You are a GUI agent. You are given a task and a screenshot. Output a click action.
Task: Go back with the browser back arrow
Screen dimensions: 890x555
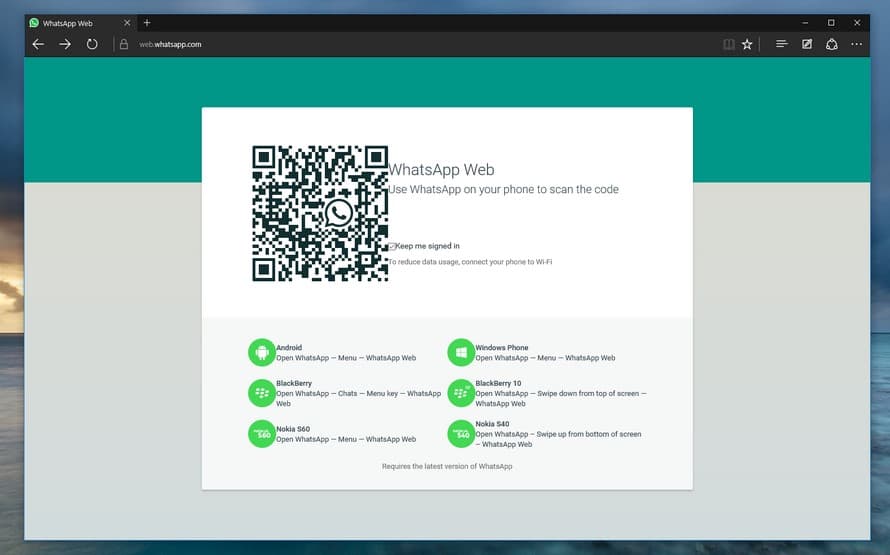click(x=38, y=44)
